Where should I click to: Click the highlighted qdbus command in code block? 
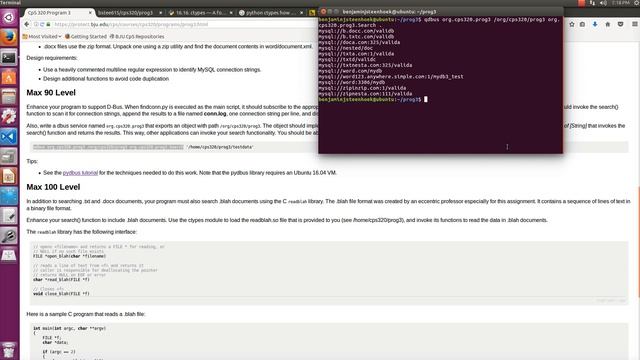[x=108, y=147]
